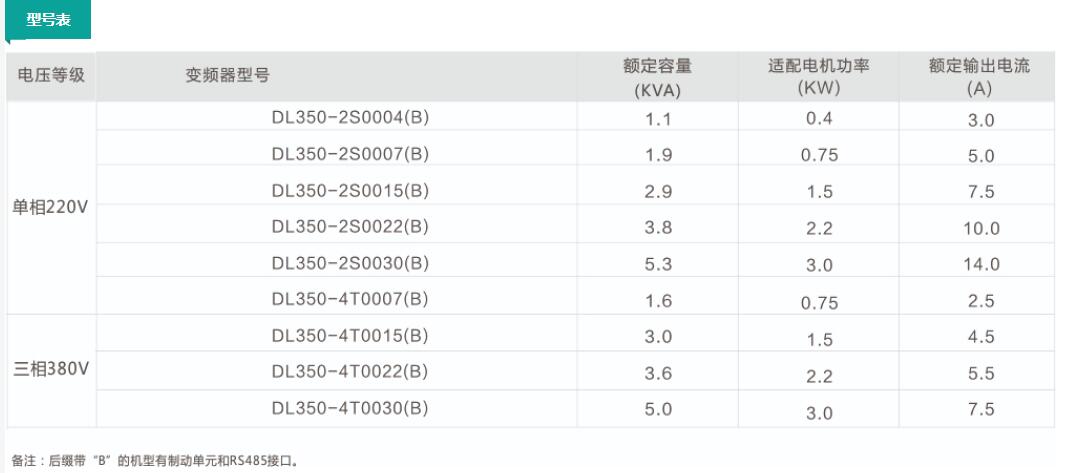Click the DL350-2S0015(B) model cell
The width and height of the screenshot is (1075, 473).
(350, 191)
